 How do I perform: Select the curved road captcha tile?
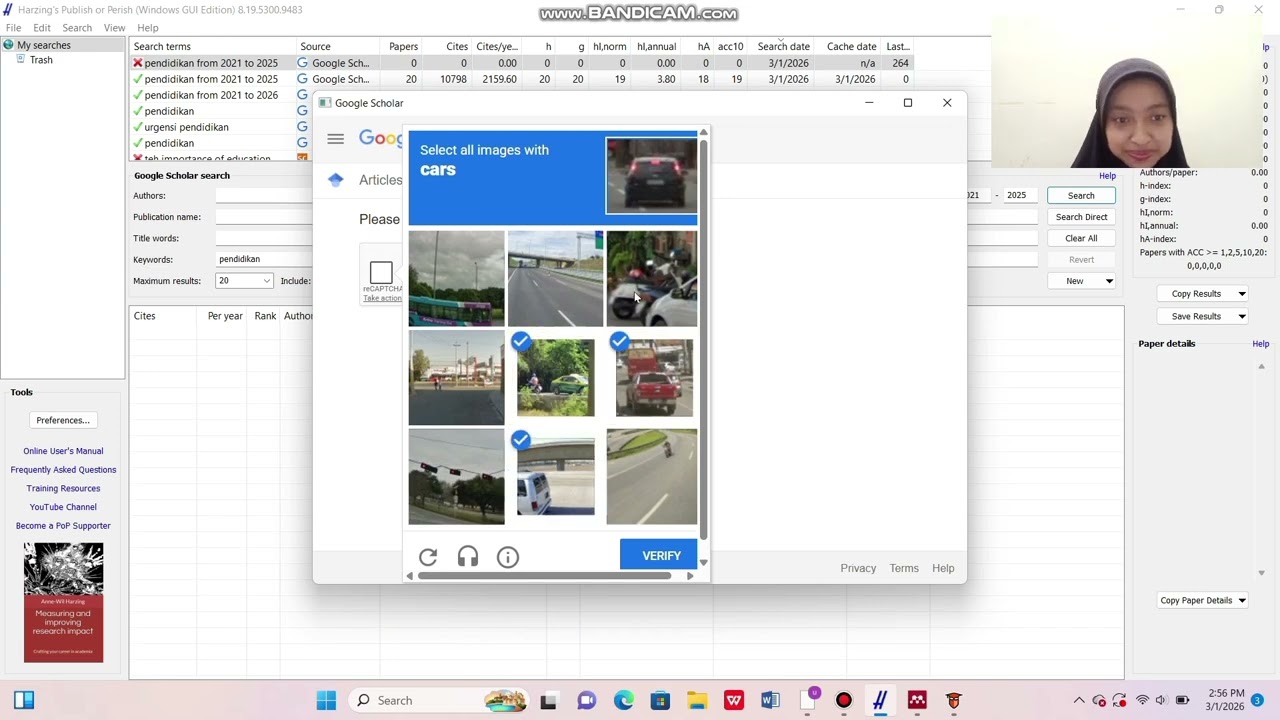pos(652,477)
